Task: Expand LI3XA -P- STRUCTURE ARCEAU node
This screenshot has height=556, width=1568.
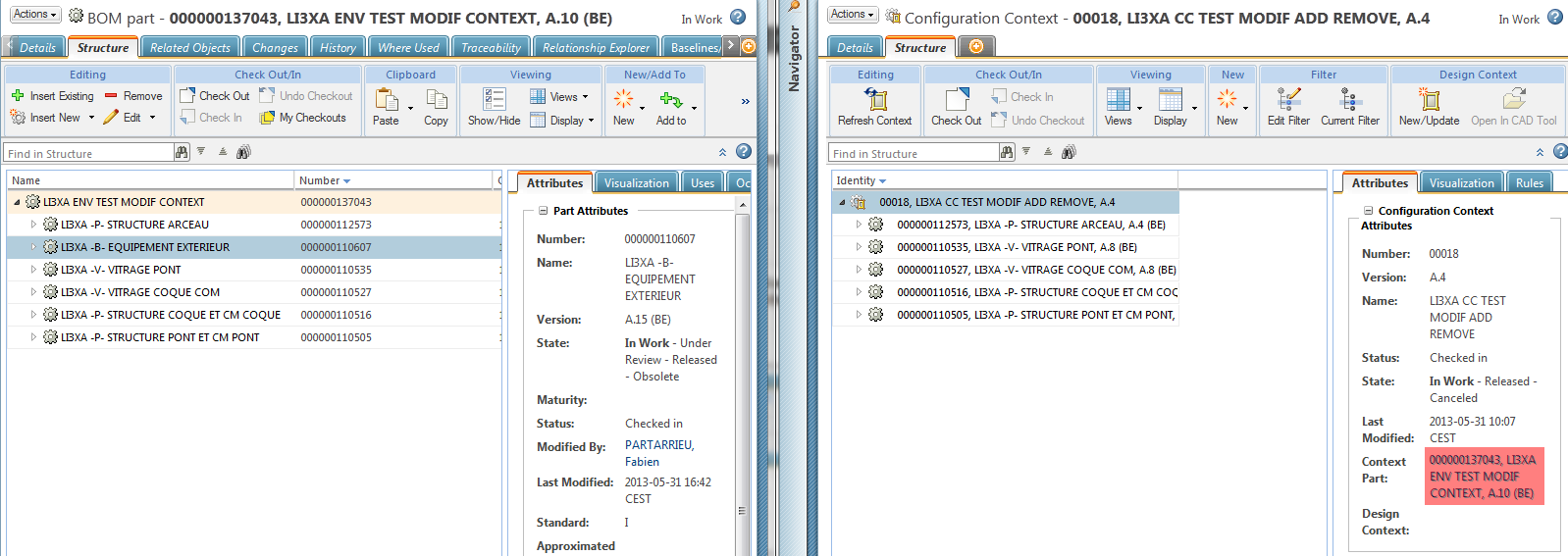Action: tap(33, 225)
